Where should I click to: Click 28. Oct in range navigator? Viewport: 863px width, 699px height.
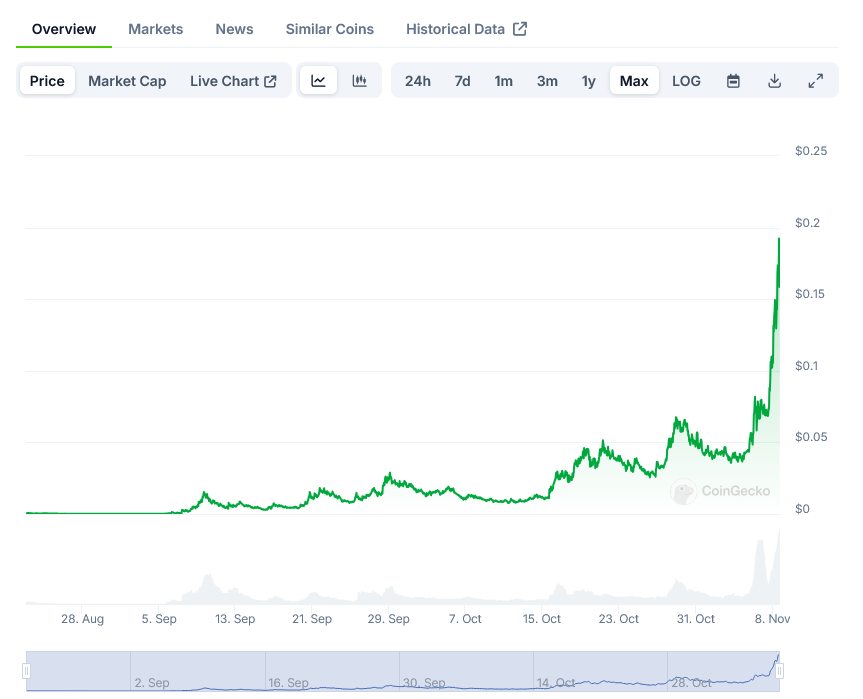point(692,683)
